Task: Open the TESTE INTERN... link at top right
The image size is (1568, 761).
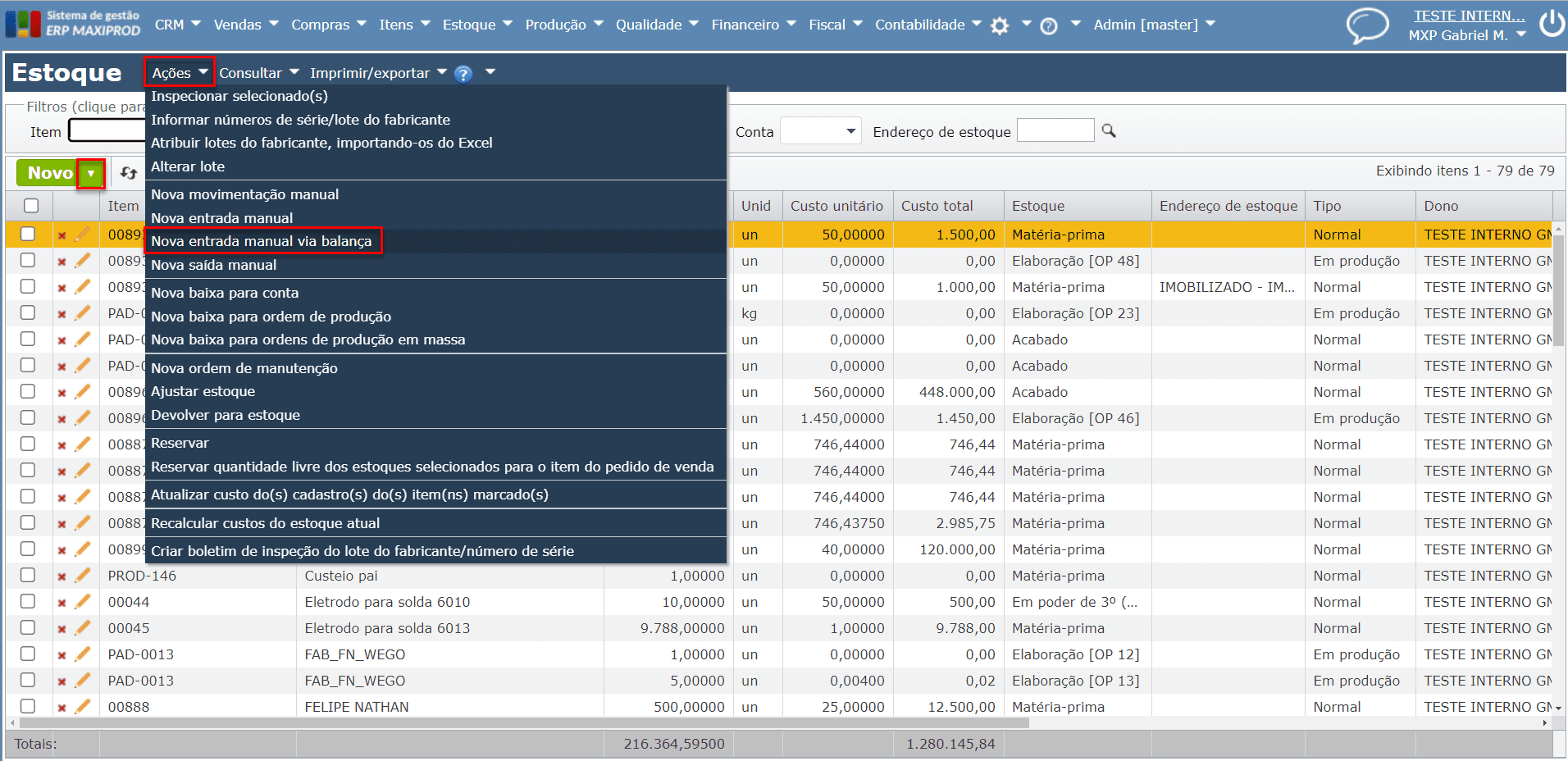Action: (x=1469, y=16)
